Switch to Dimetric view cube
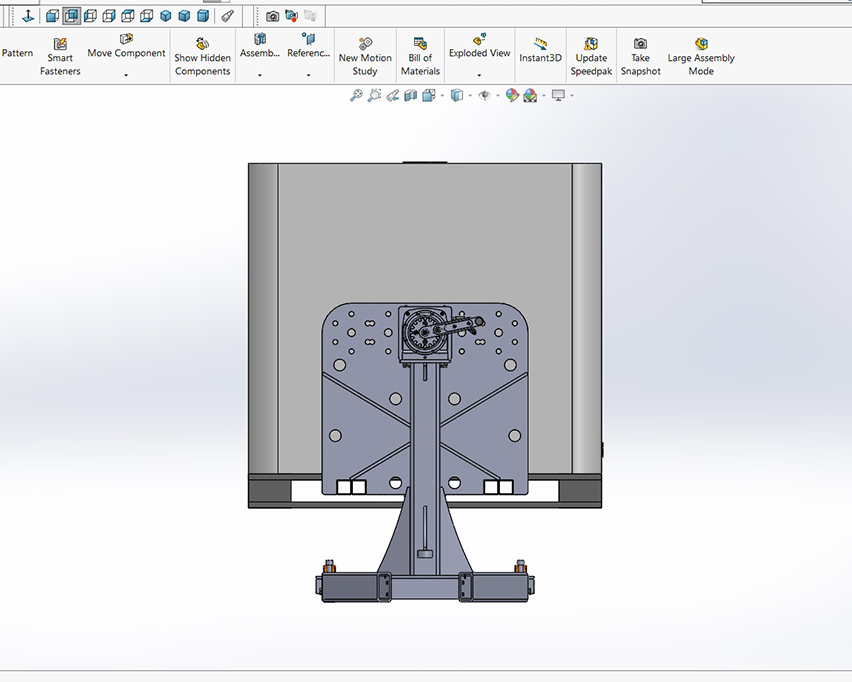 click(203, 16)
